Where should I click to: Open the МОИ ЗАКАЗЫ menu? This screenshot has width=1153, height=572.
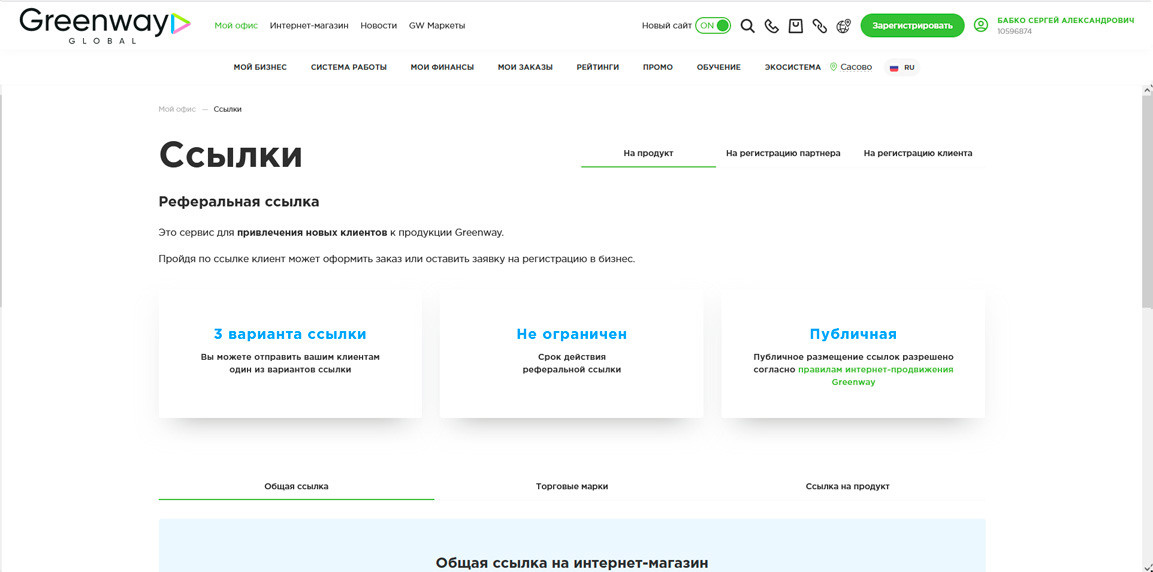tap(525, 67)
